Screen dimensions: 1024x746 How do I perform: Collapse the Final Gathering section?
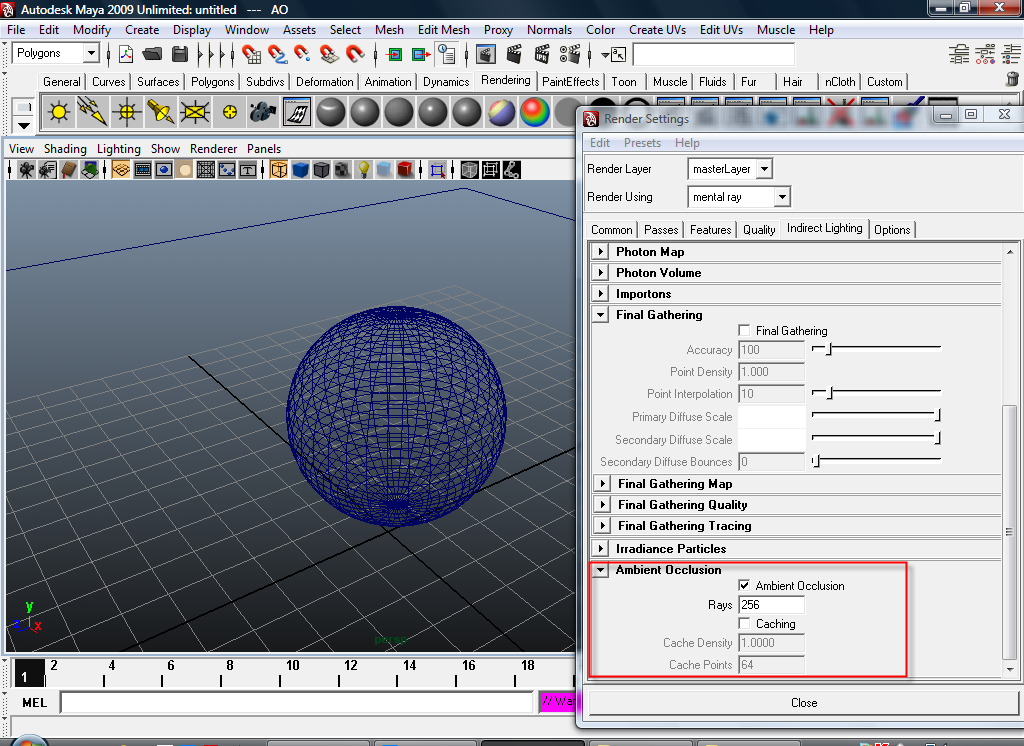(x=600, y=314)
